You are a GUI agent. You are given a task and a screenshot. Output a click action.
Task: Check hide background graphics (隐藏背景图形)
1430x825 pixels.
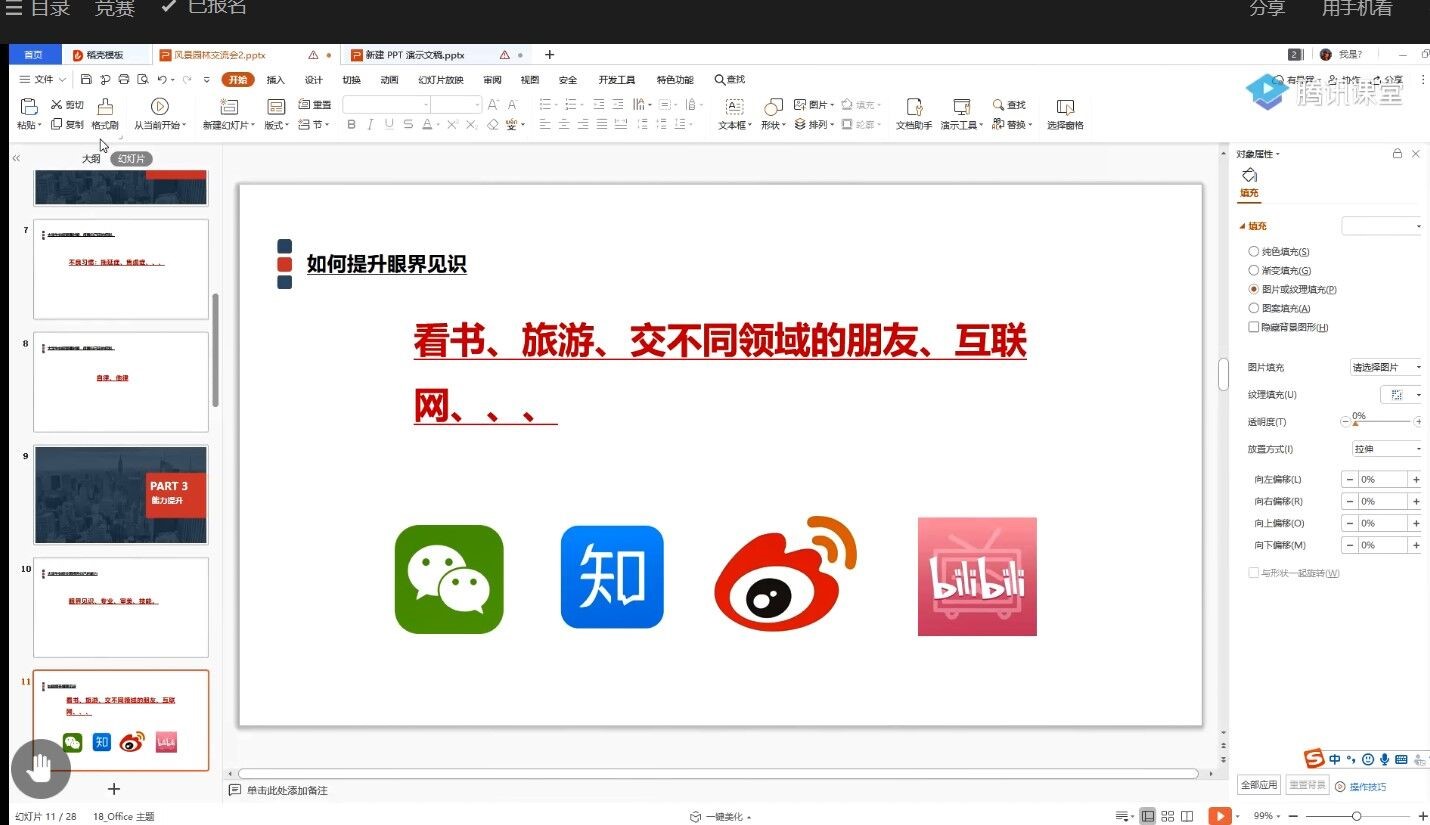(1254, 327)
